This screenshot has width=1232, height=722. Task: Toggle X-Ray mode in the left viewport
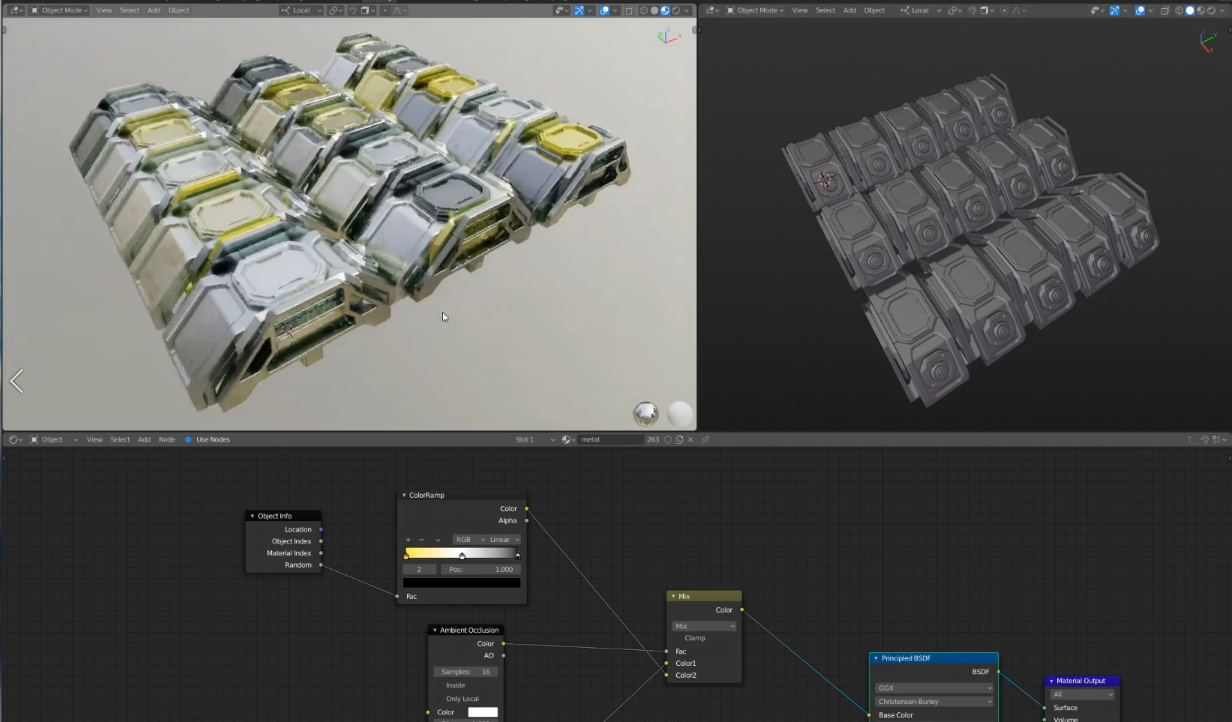pos(629,9)
